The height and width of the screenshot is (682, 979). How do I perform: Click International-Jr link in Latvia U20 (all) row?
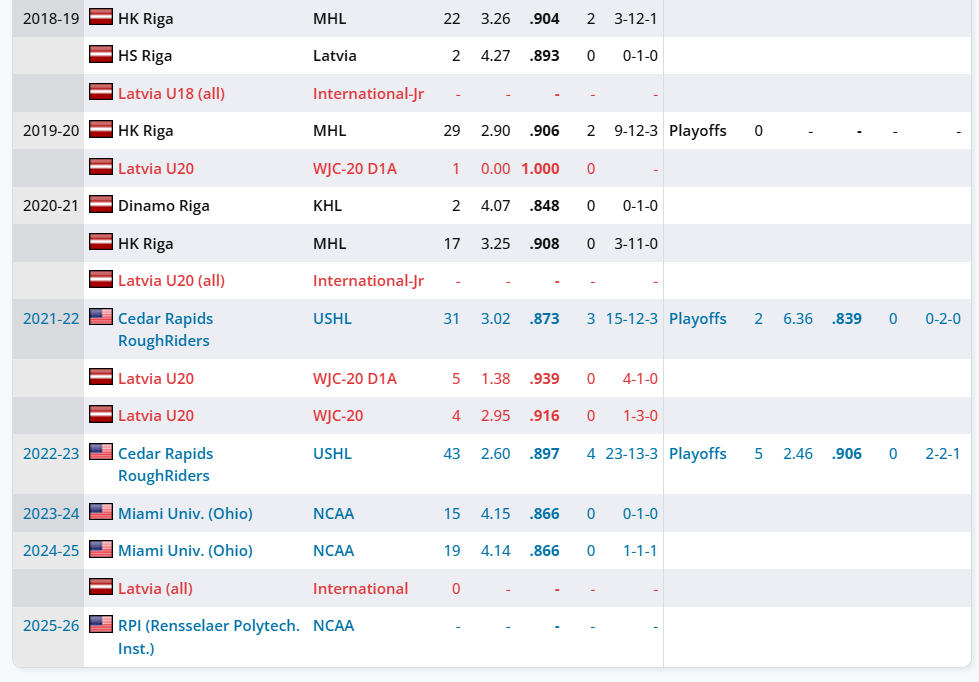point(368,280)
